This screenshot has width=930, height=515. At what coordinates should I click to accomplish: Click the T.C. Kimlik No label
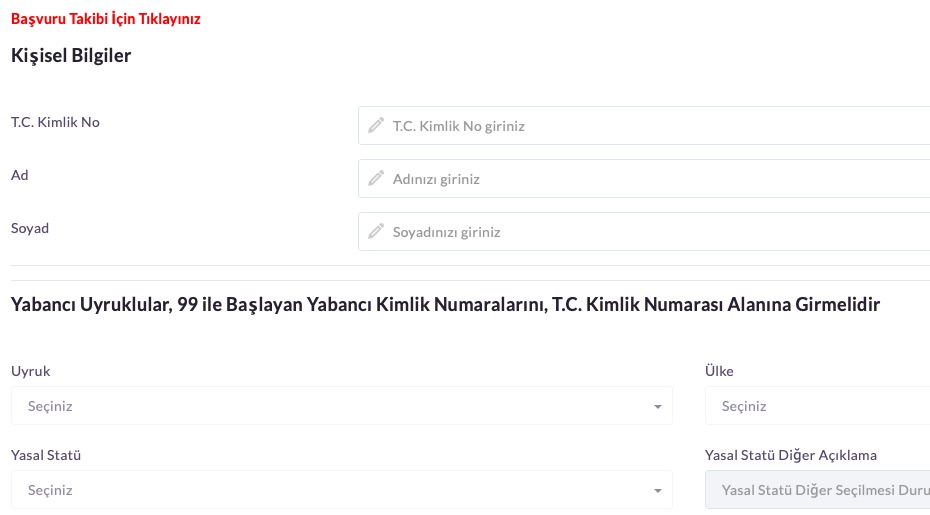point(55,122)
